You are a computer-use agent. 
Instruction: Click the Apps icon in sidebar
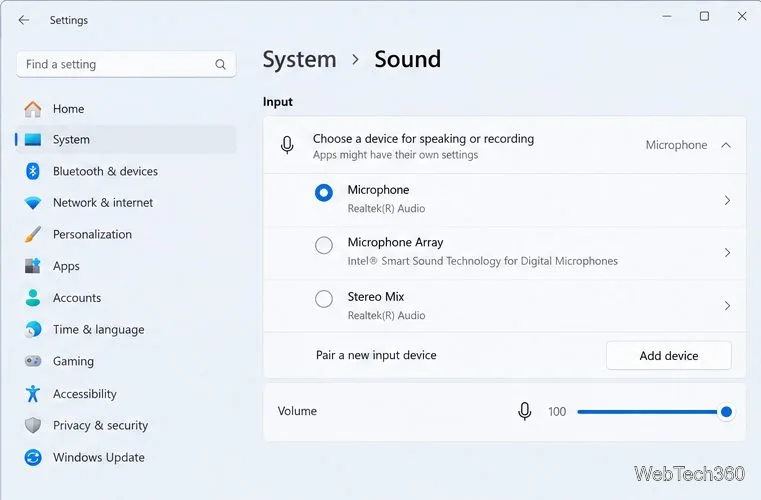pos(33,266)
